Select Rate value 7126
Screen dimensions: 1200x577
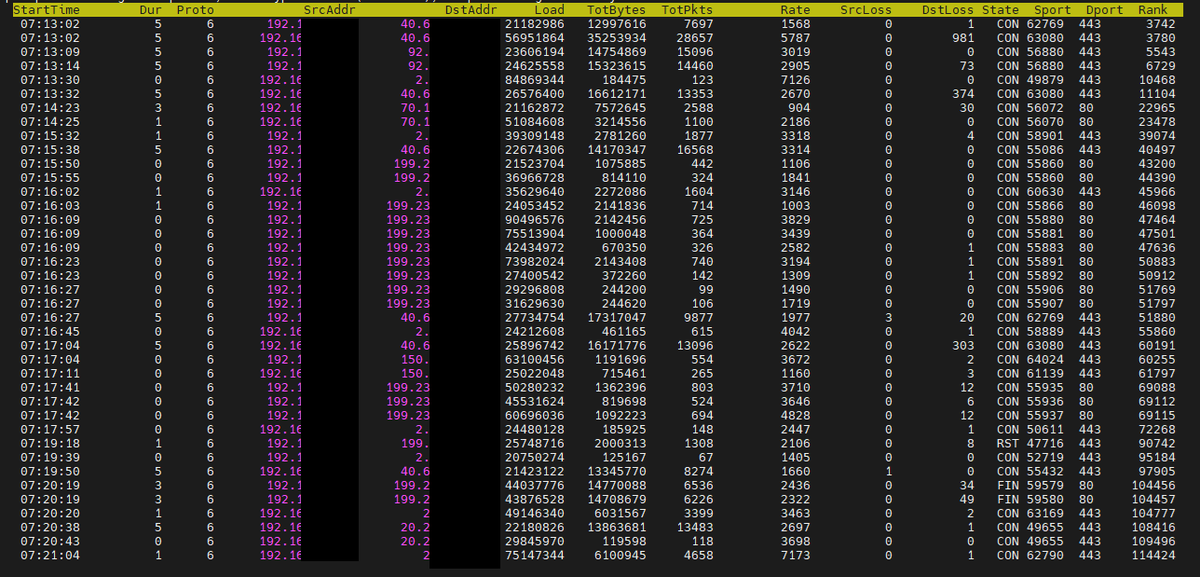click(x=796, y=79)
